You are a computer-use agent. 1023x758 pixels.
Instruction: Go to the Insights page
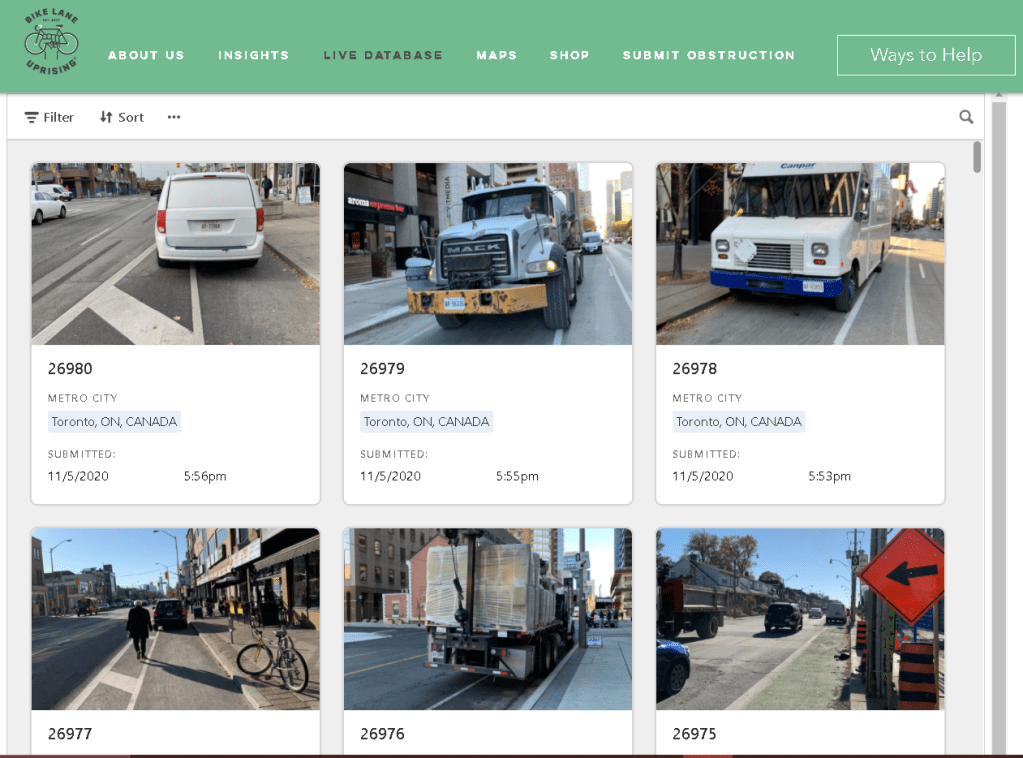coord(254,55)
